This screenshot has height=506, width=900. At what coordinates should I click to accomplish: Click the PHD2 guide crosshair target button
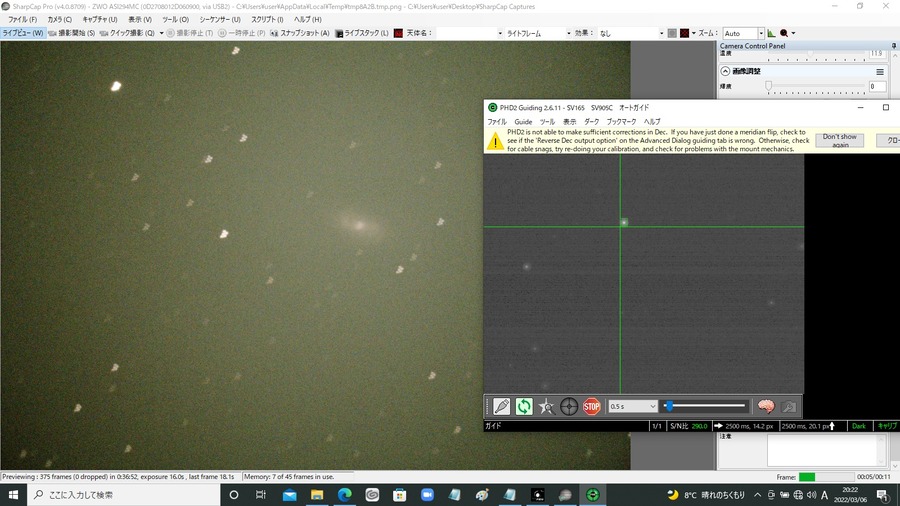coord(569,406)
